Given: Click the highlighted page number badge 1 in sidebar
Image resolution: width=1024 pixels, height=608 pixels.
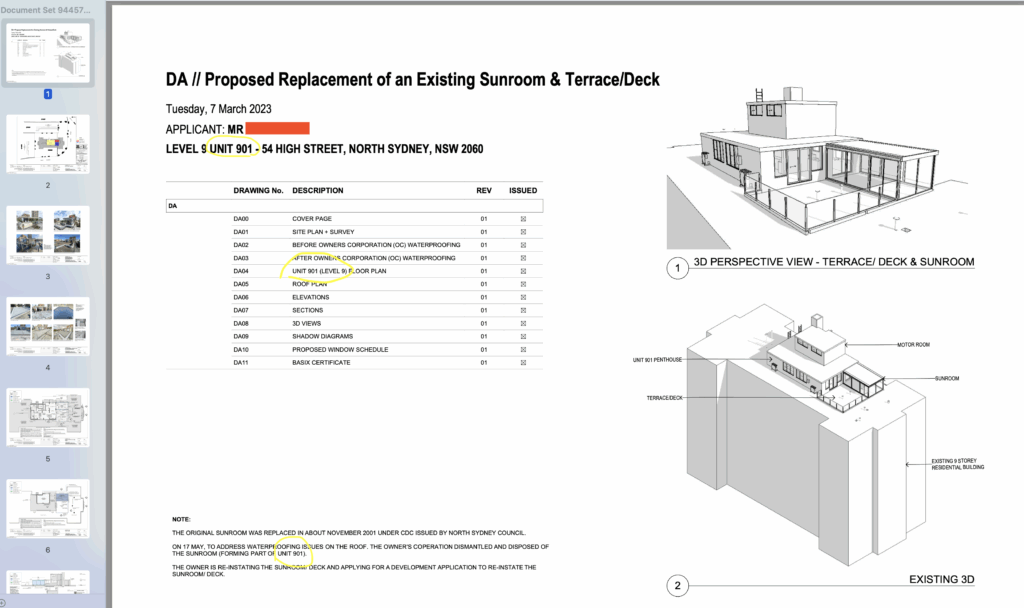Looking at the screenshot, I should point(48,94).
